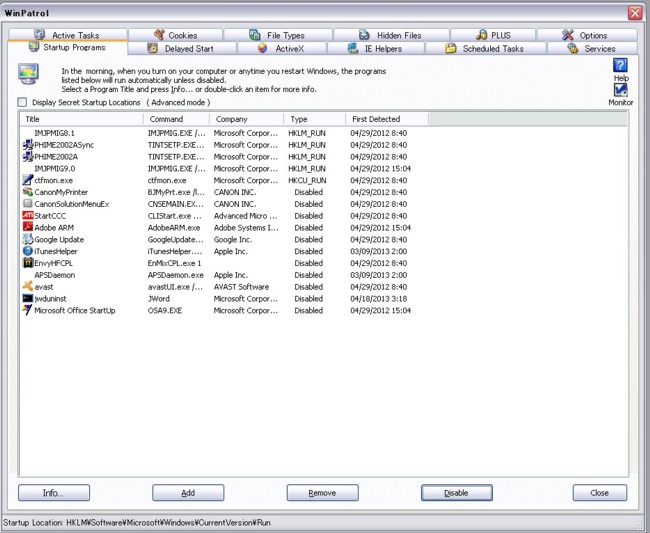The image size is (650, 533).
Task: Click the Microsoft Office StartUp icon
Action: (x=27, y=310)
